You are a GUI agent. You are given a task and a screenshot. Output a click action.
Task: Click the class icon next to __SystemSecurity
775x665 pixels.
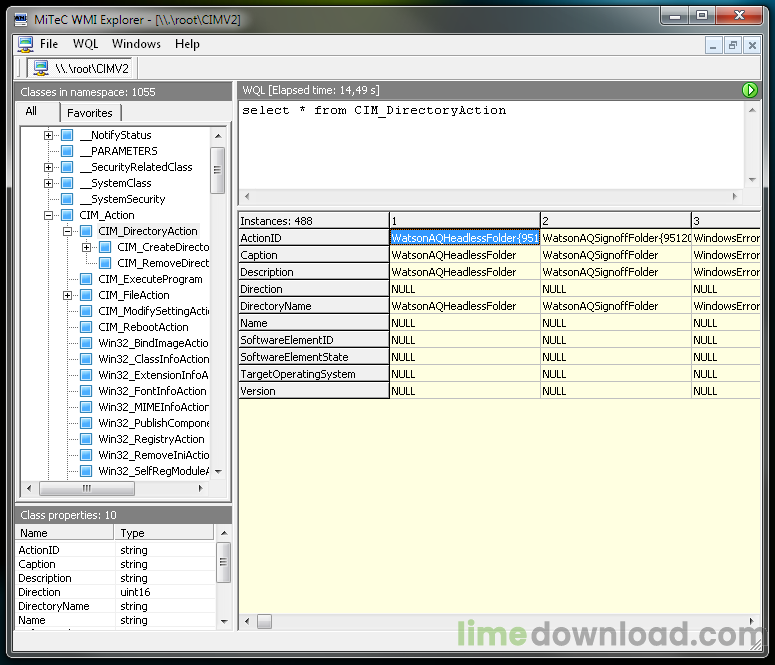click(x=67, y=199)
